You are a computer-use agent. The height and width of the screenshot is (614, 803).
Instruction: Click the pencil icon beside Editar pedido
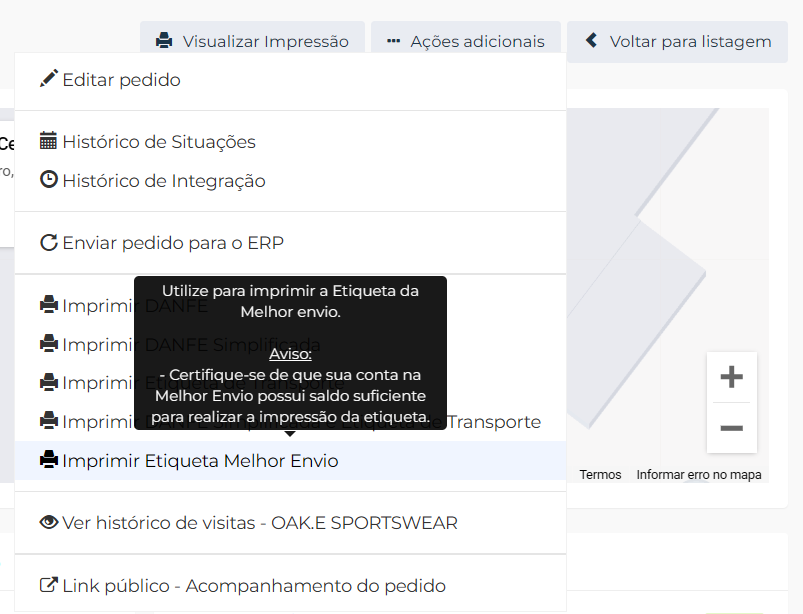click(49, 79)
